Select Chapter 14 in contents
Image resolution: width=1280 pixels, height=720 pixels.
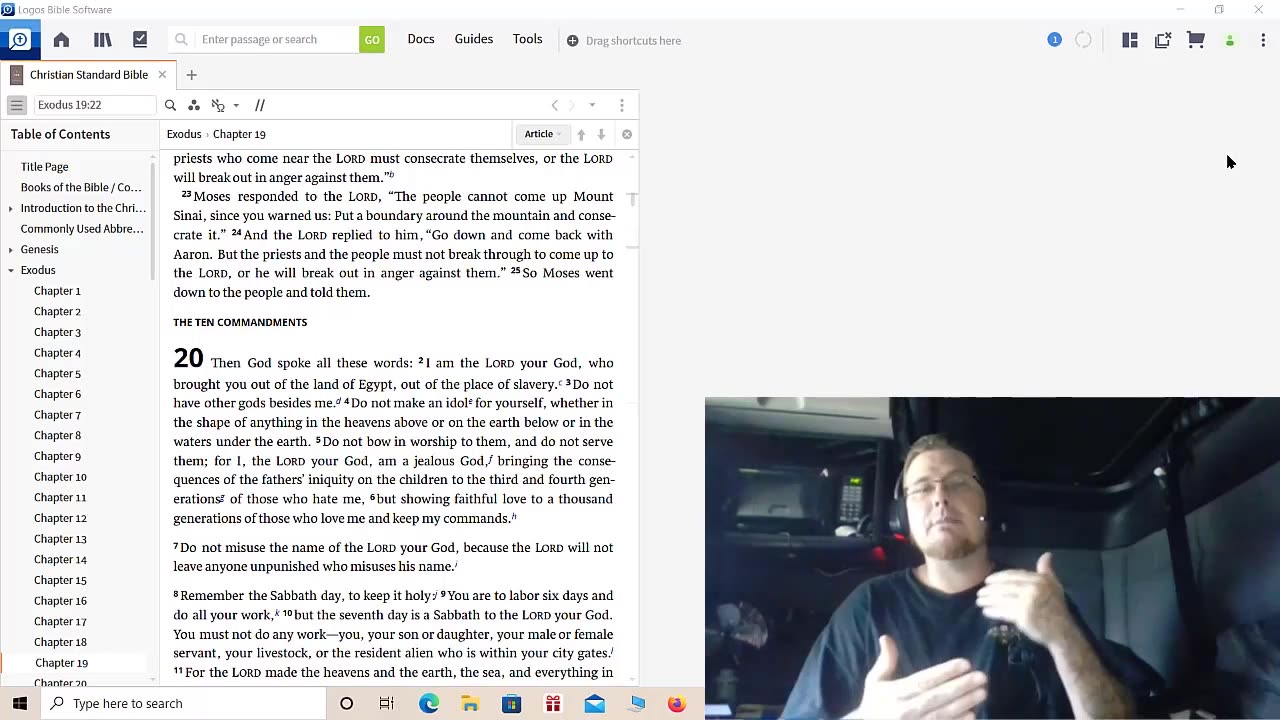(60, 560)
